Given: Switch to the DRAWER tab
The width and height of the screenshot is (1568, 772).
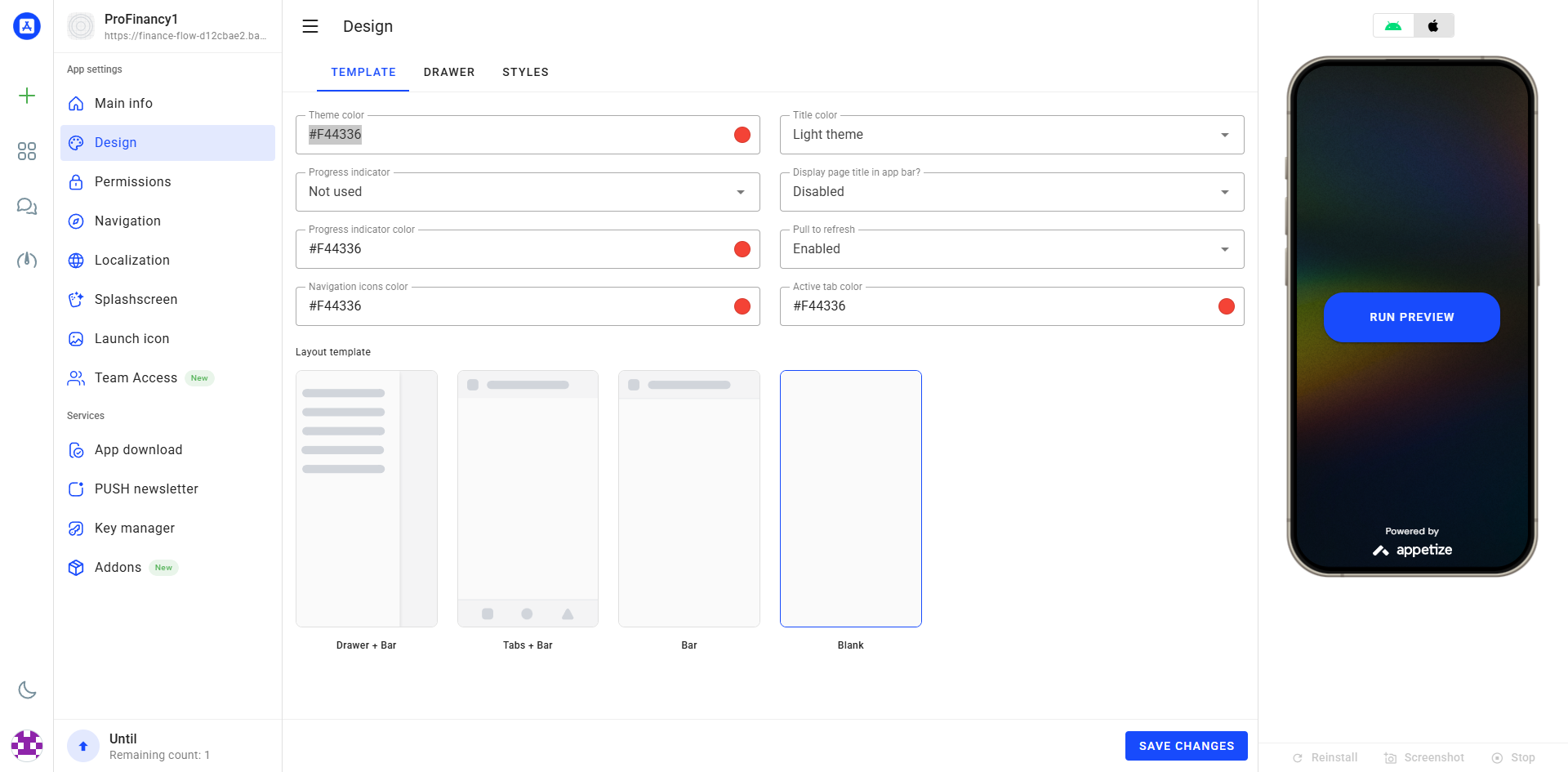Looking at the screenshot, I should [x=449, y=72].
